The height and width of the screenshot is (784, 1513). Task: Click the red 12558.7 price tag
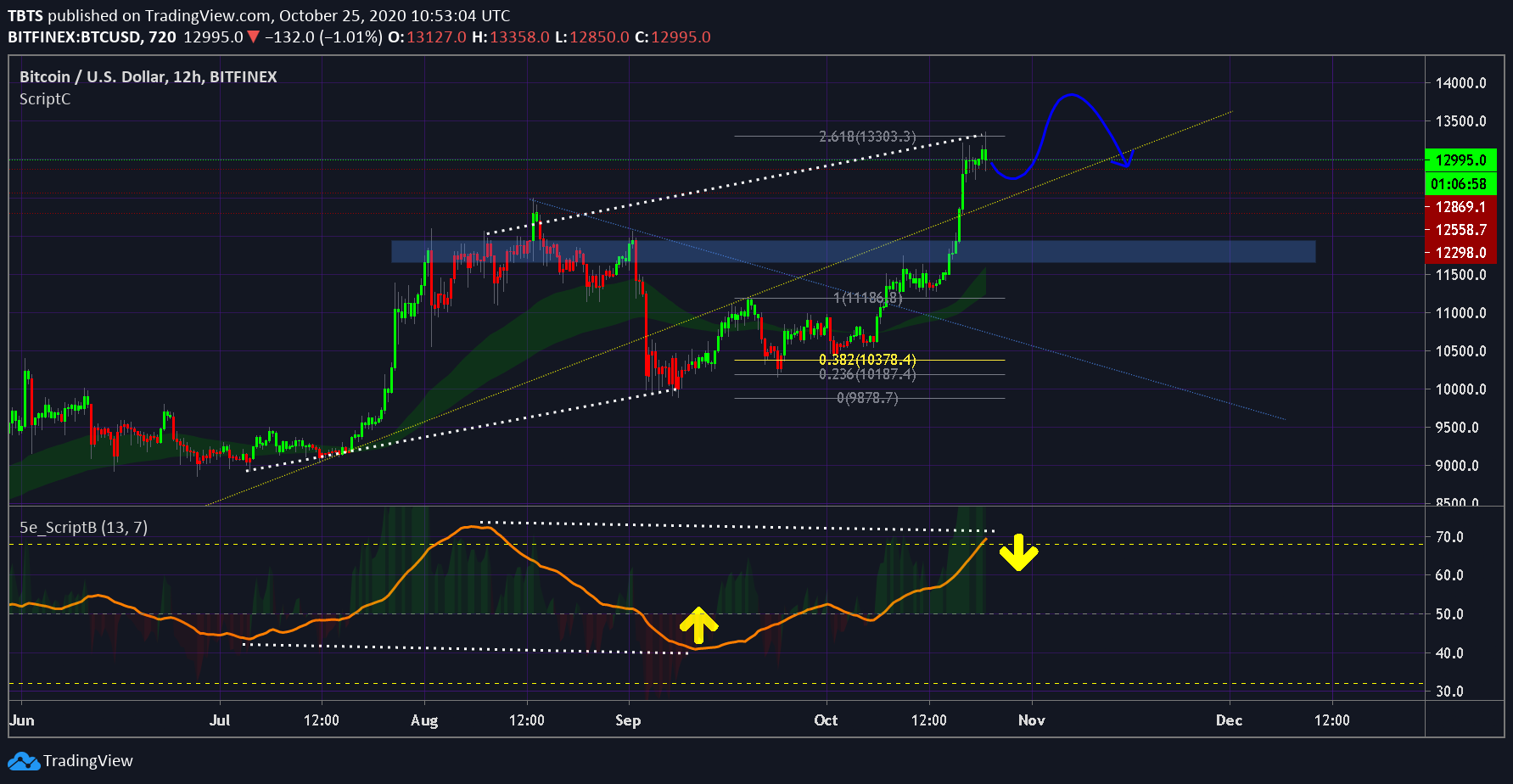1460,229
